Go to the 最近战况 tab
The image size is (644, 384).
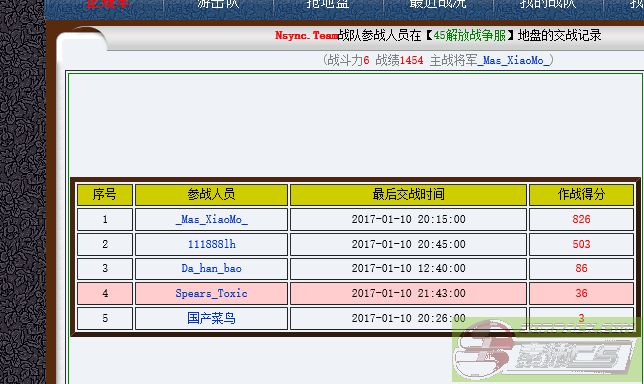point(438,4)
